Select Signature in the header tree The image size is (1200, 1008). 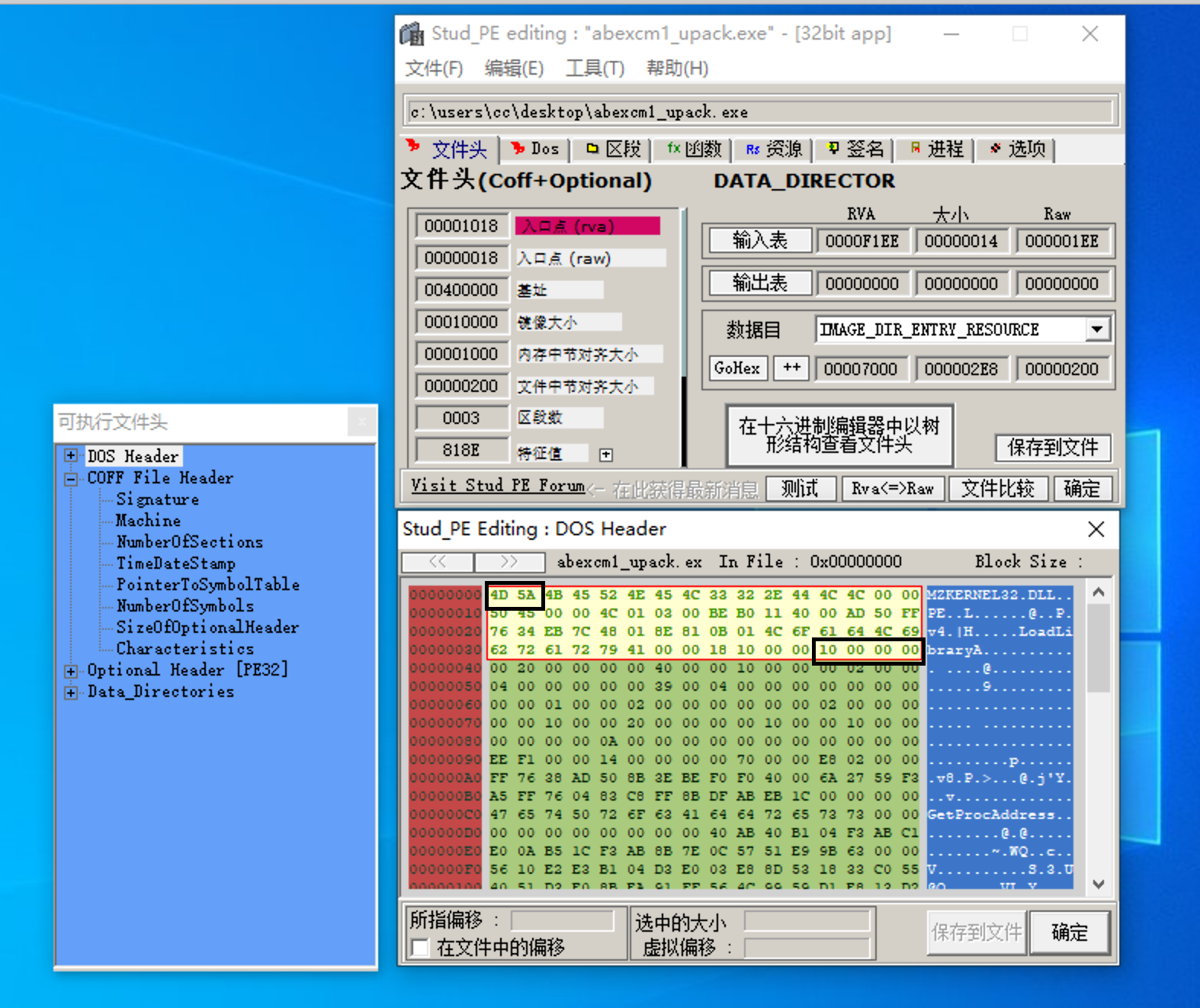click(158, 499)
